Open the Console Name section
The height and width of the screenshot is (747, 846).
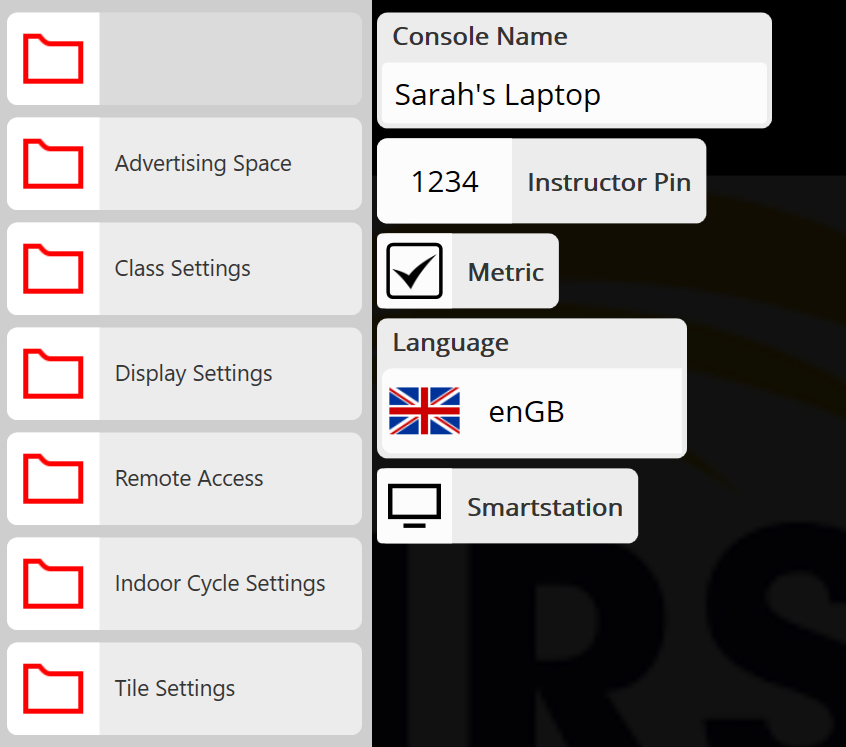(574, 68)
